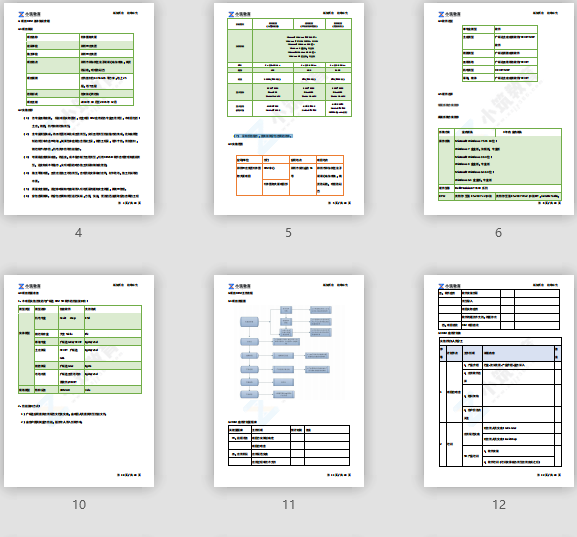Click the page number label 11

coord(289,505)
